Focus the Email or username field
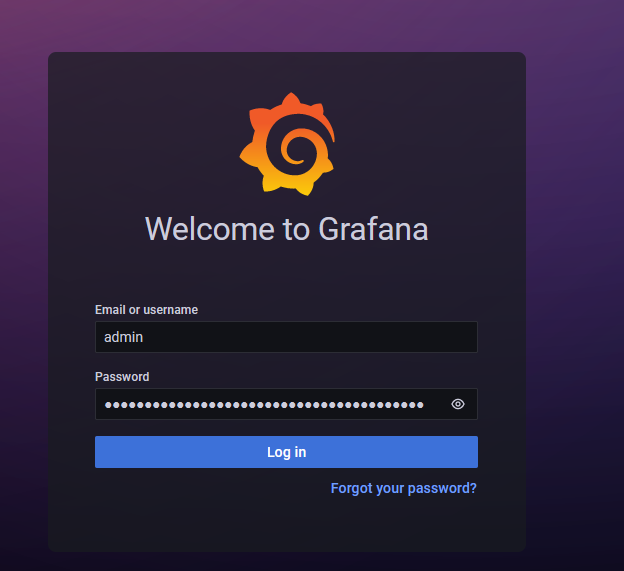Image resolution: width=624 pixels, height=571 pixels. (286, 337)
